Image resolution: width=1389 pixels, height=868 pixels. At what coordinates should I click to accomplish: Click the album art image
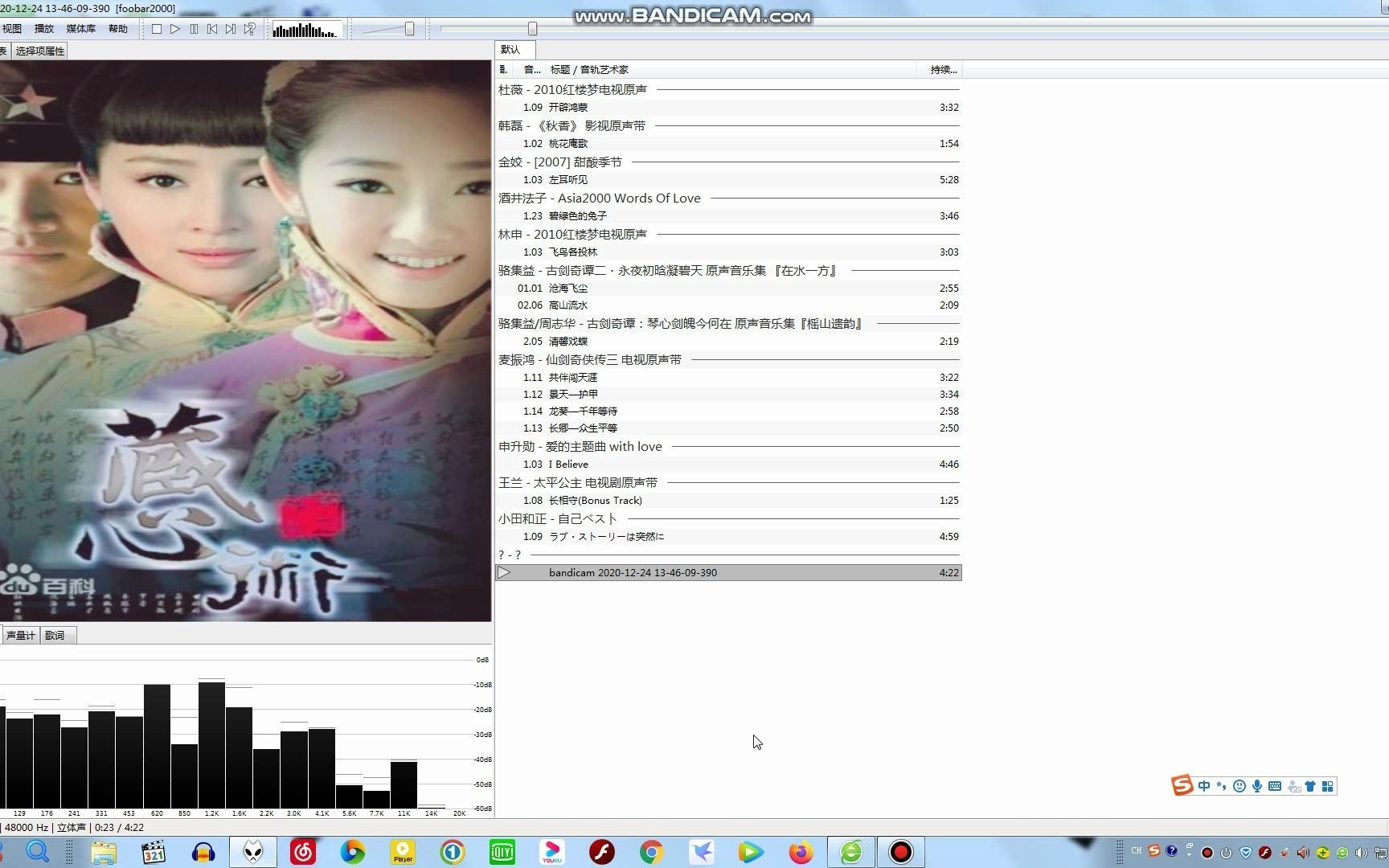pos(245,340)
